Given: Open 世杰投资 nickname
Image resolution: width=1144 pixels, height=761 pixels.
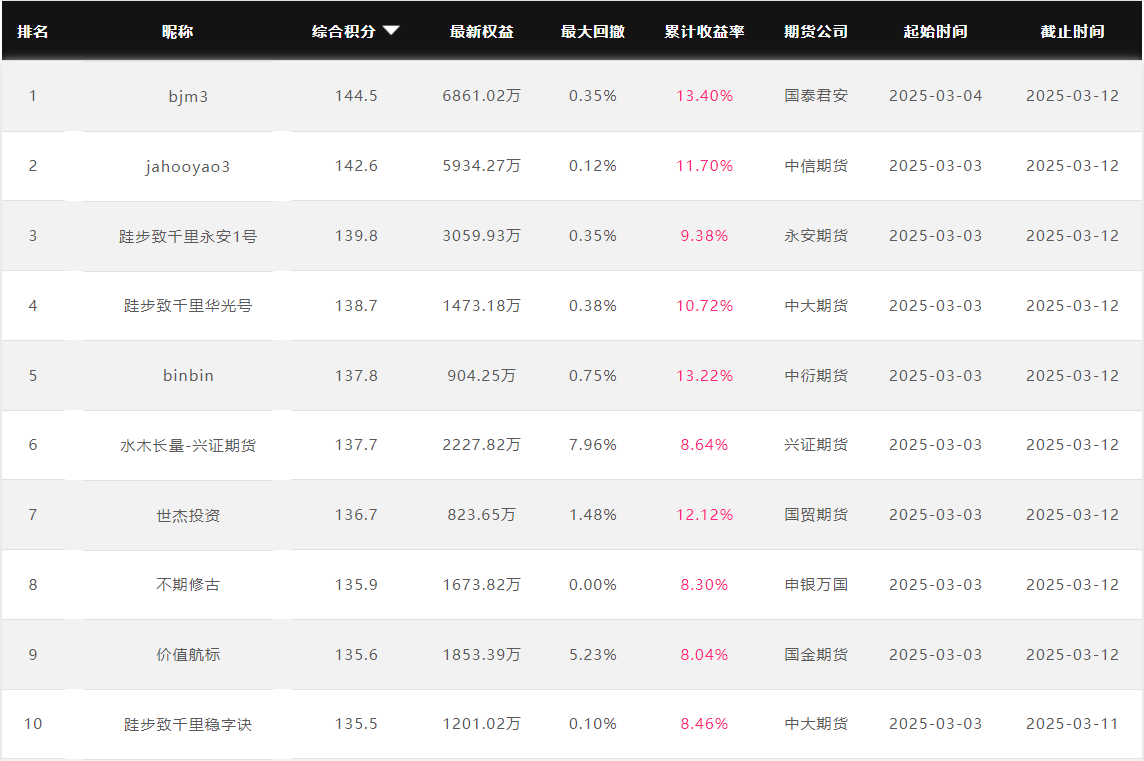Looking at the screenshot, I should pyautogui.click(x=188, y=515).
